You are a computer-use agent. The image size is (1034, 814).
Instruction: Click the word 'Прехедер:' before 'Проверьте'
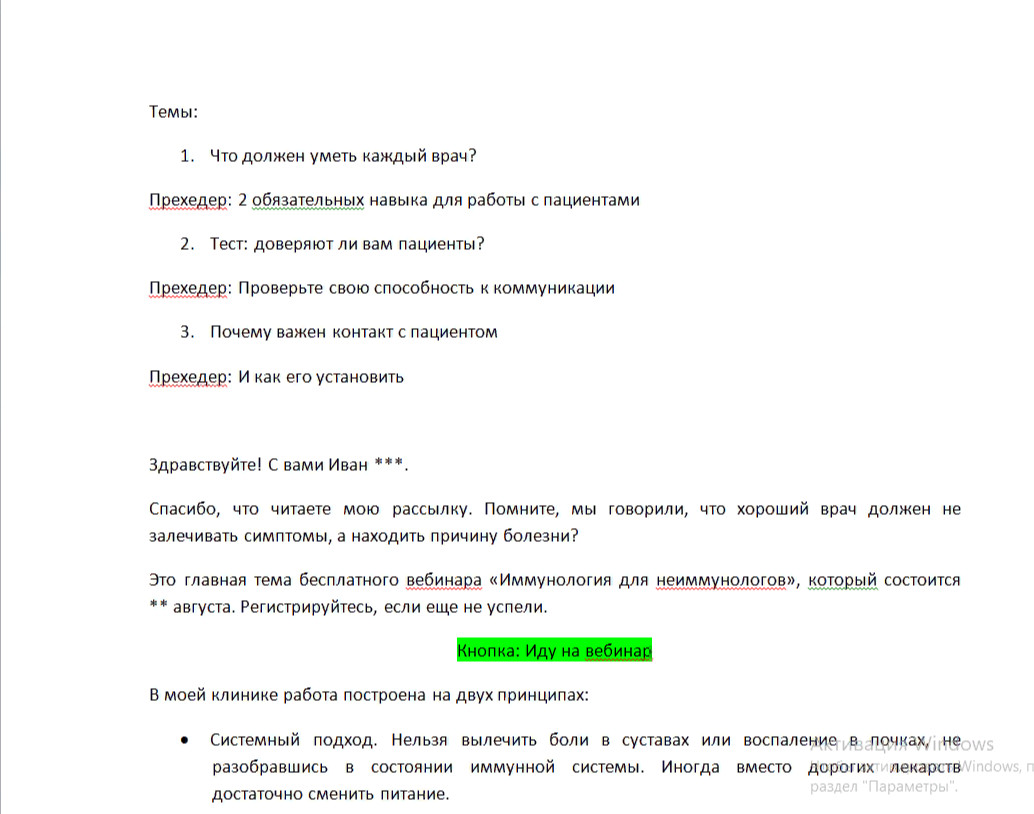click(x=190, y=288)
